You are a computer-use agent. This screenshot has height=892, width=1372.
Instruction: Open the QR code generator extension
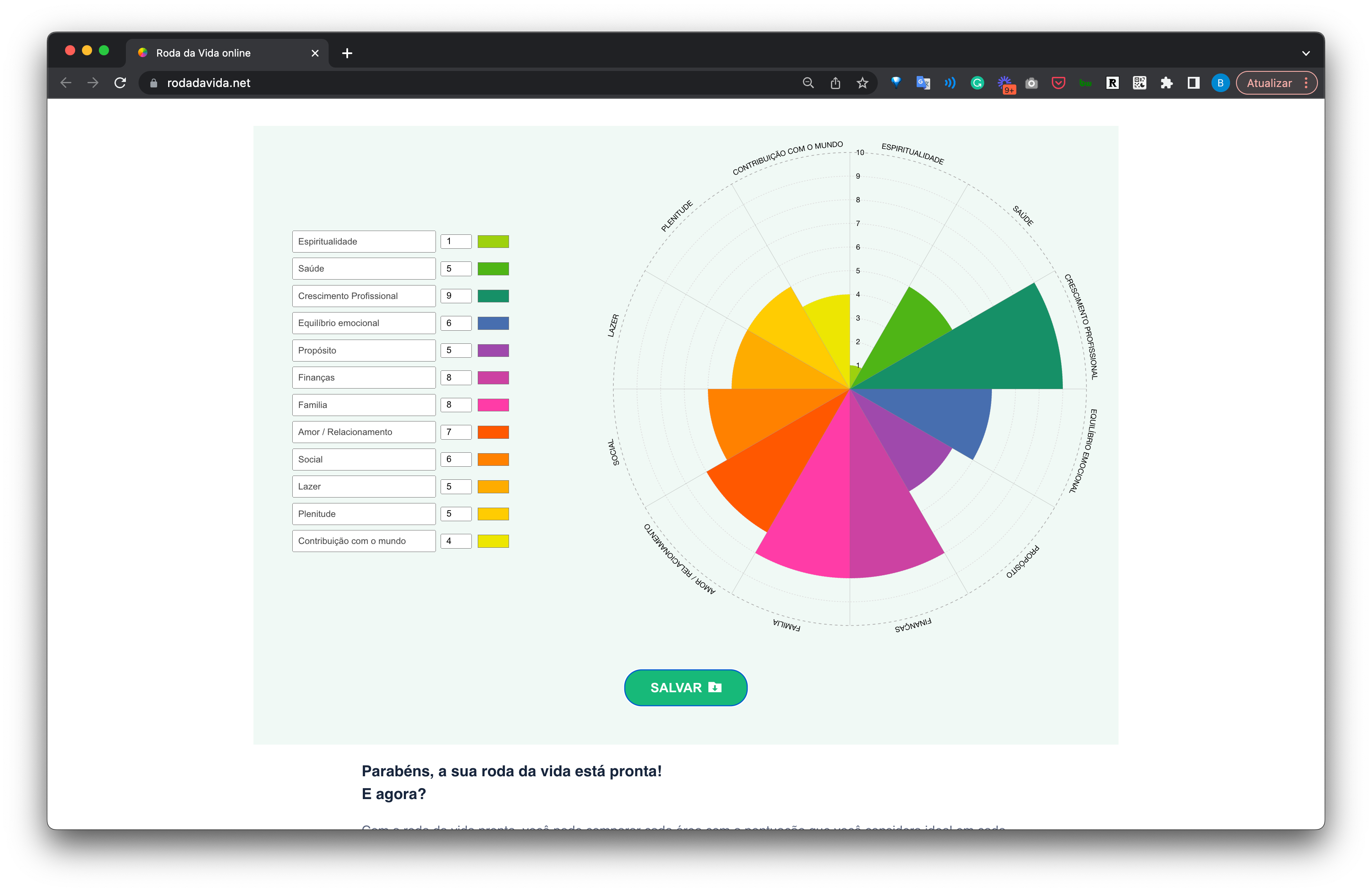click(1139, 83)
